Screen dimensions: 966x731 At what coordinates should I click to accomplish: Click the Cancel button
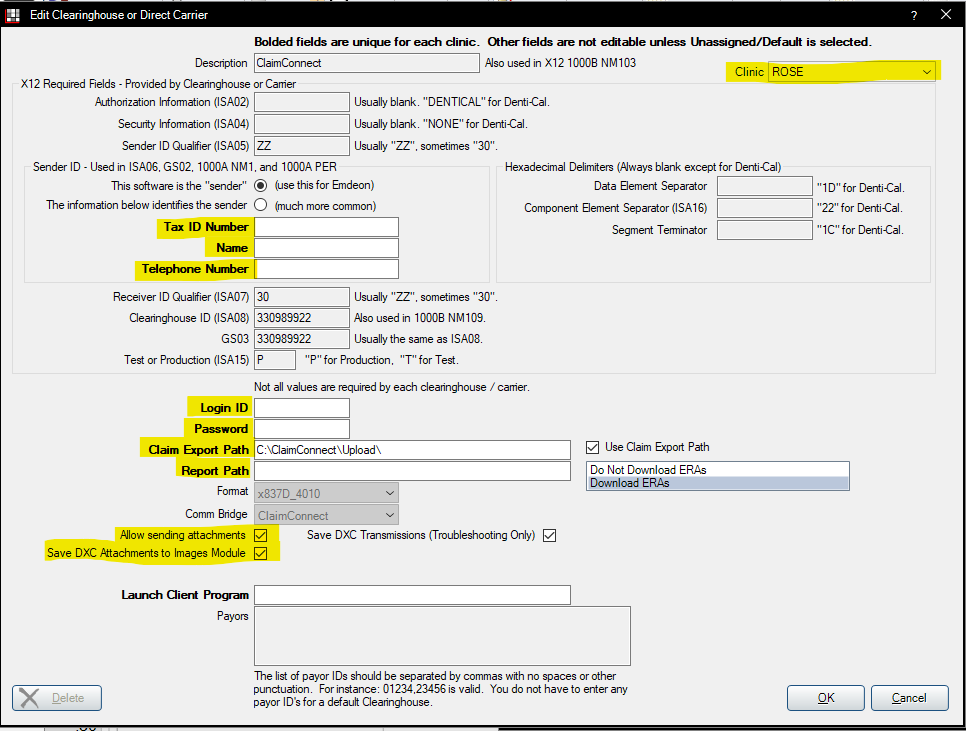click(909, 698)
